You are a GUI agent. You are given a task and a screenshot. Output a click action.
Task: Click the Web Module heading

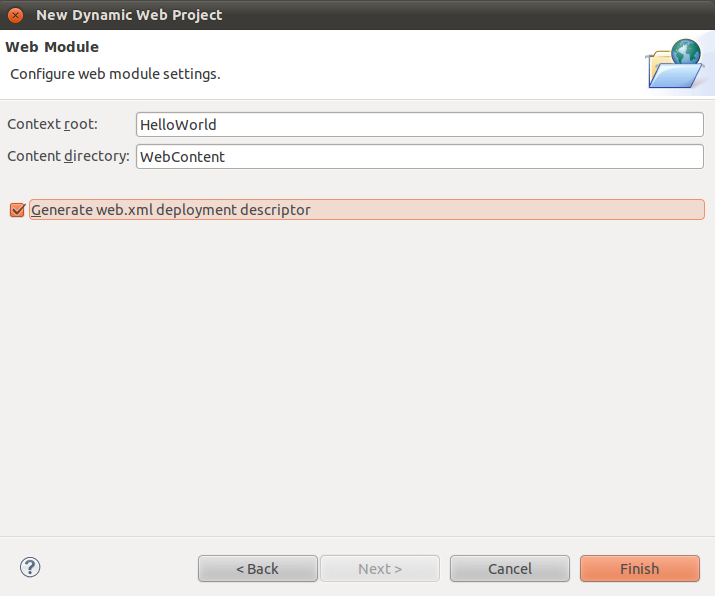click(x=52, y=47)
